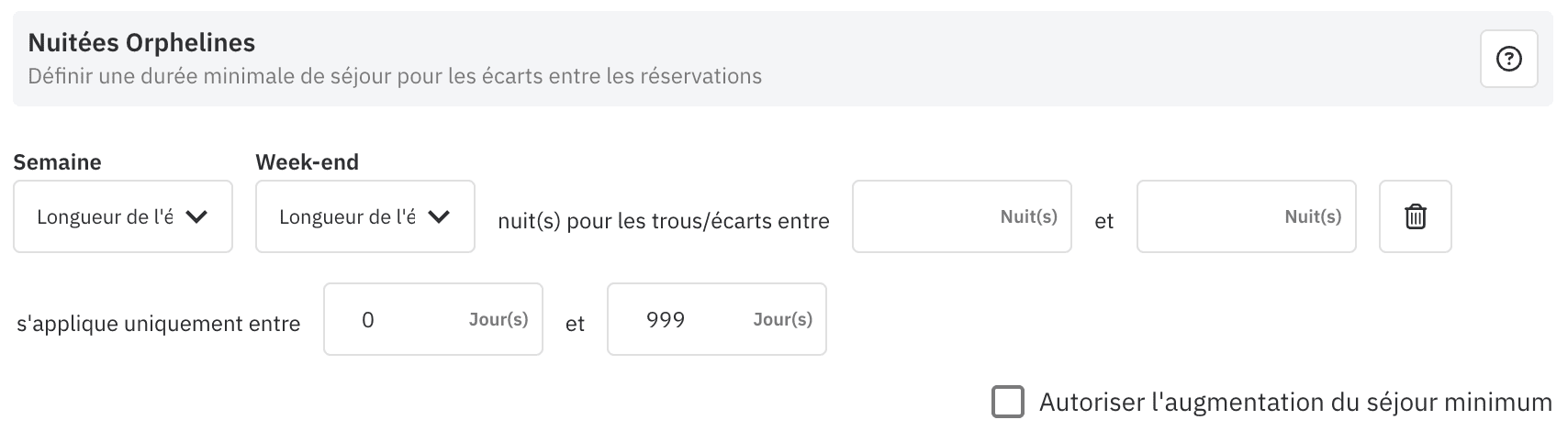Focus the first Nuit(s) gap input field
1568x431 pixels.
[x=927, y=217]
